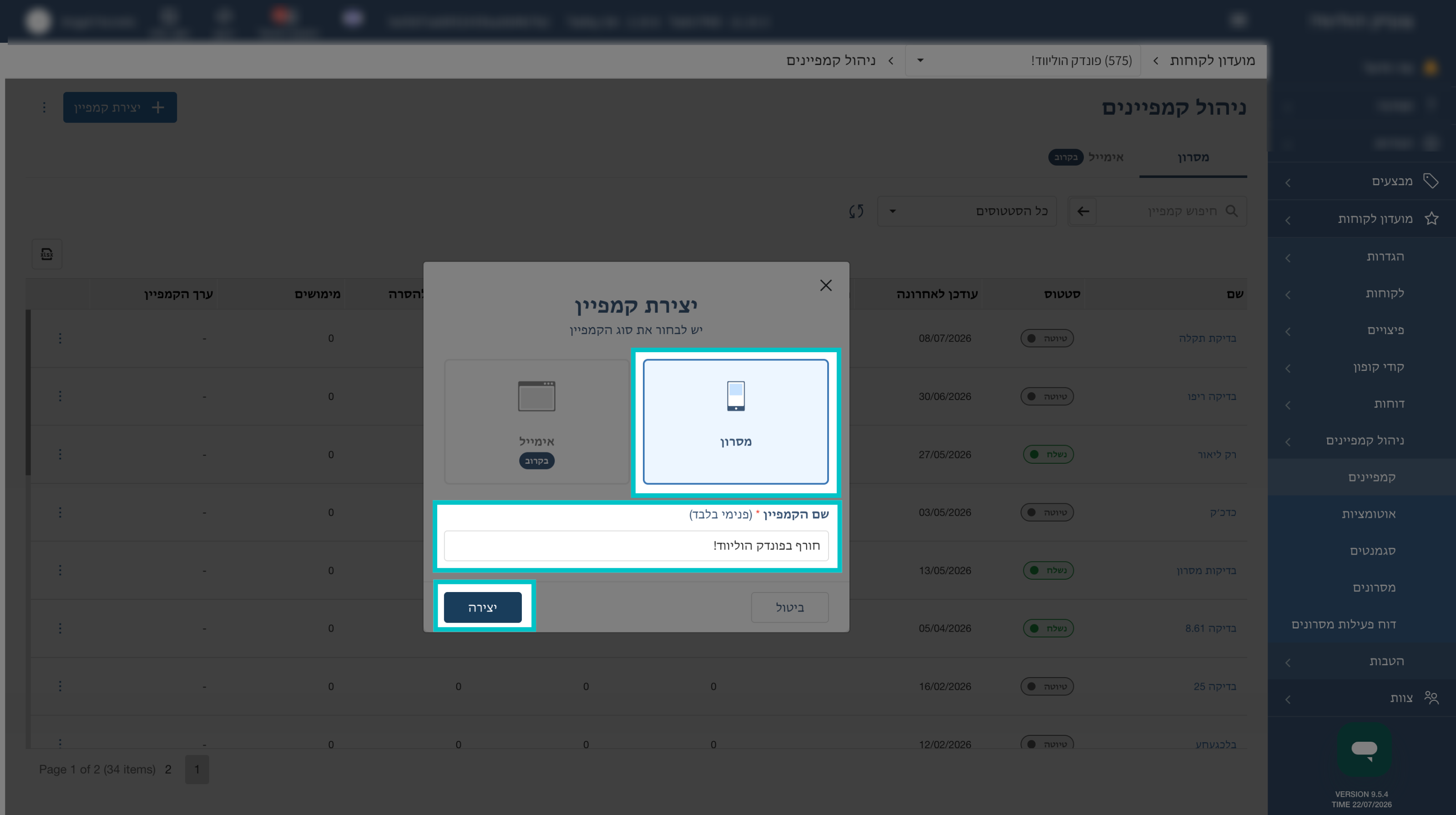Open דוח פעילות מסרונים in the sidebar

1362,624
